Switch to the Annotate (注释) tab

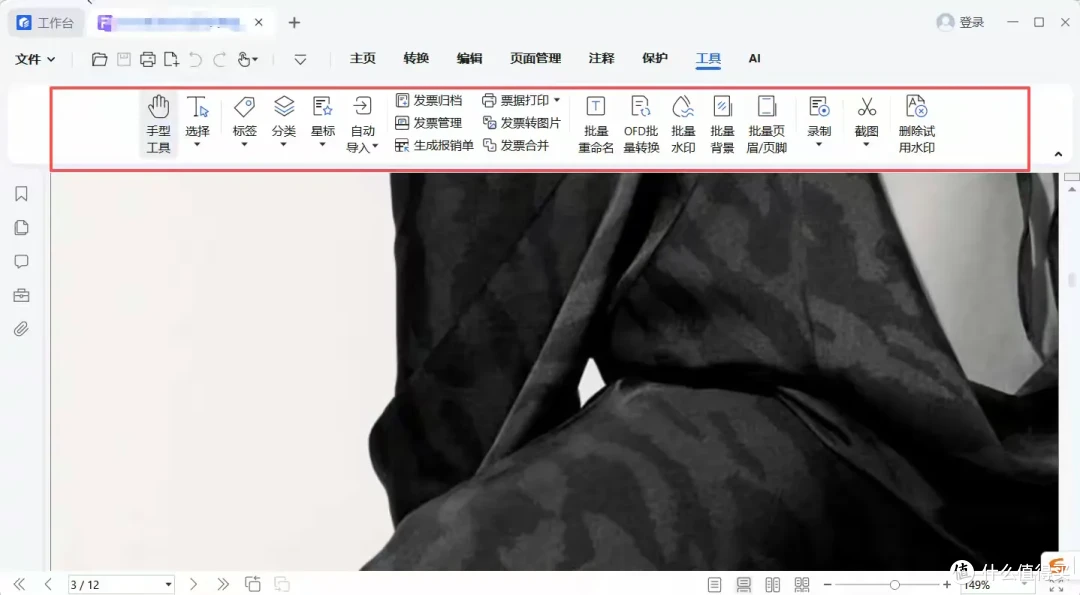[601, 59]
